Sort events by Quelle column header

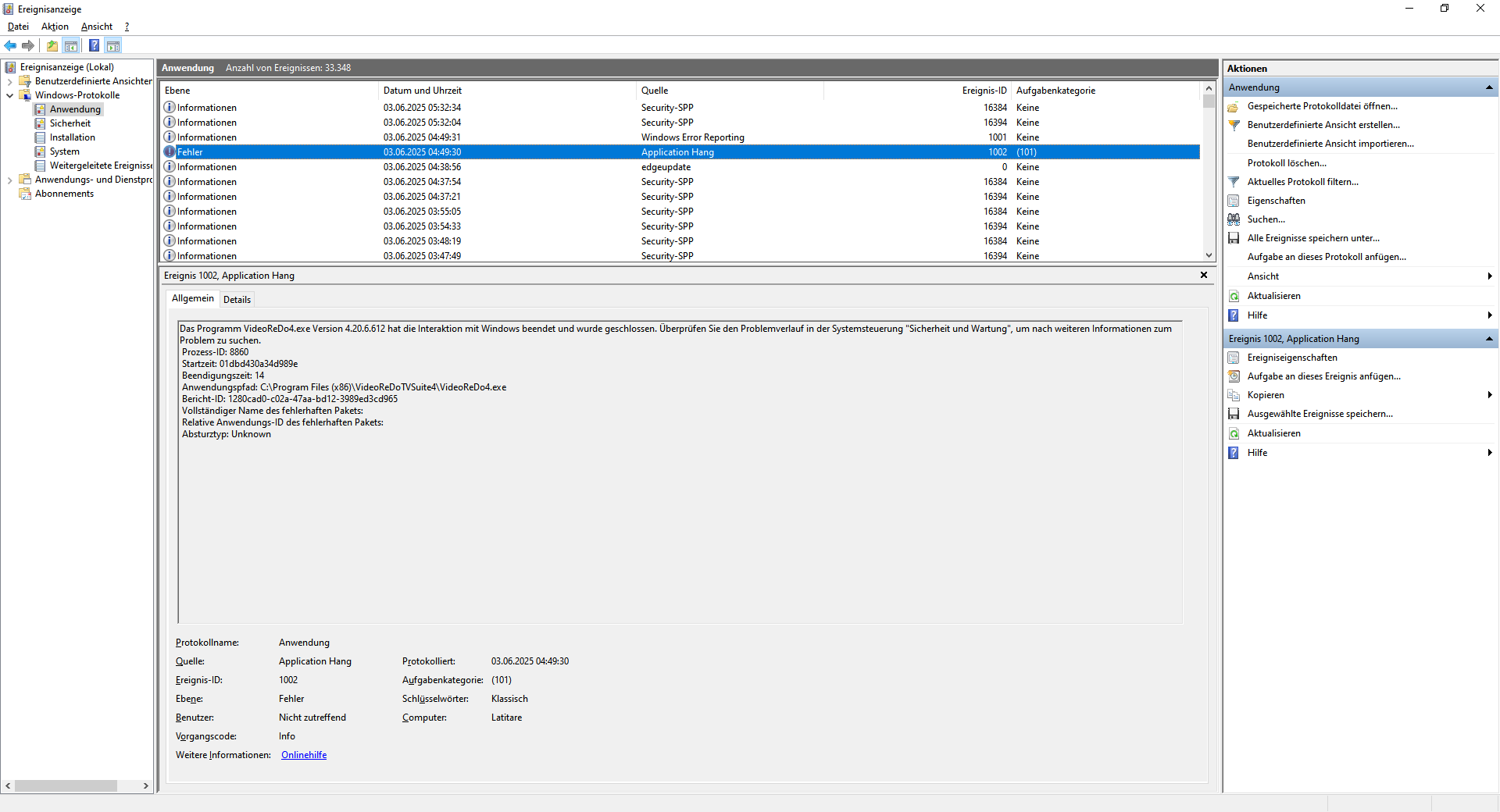tap(730, 91)
